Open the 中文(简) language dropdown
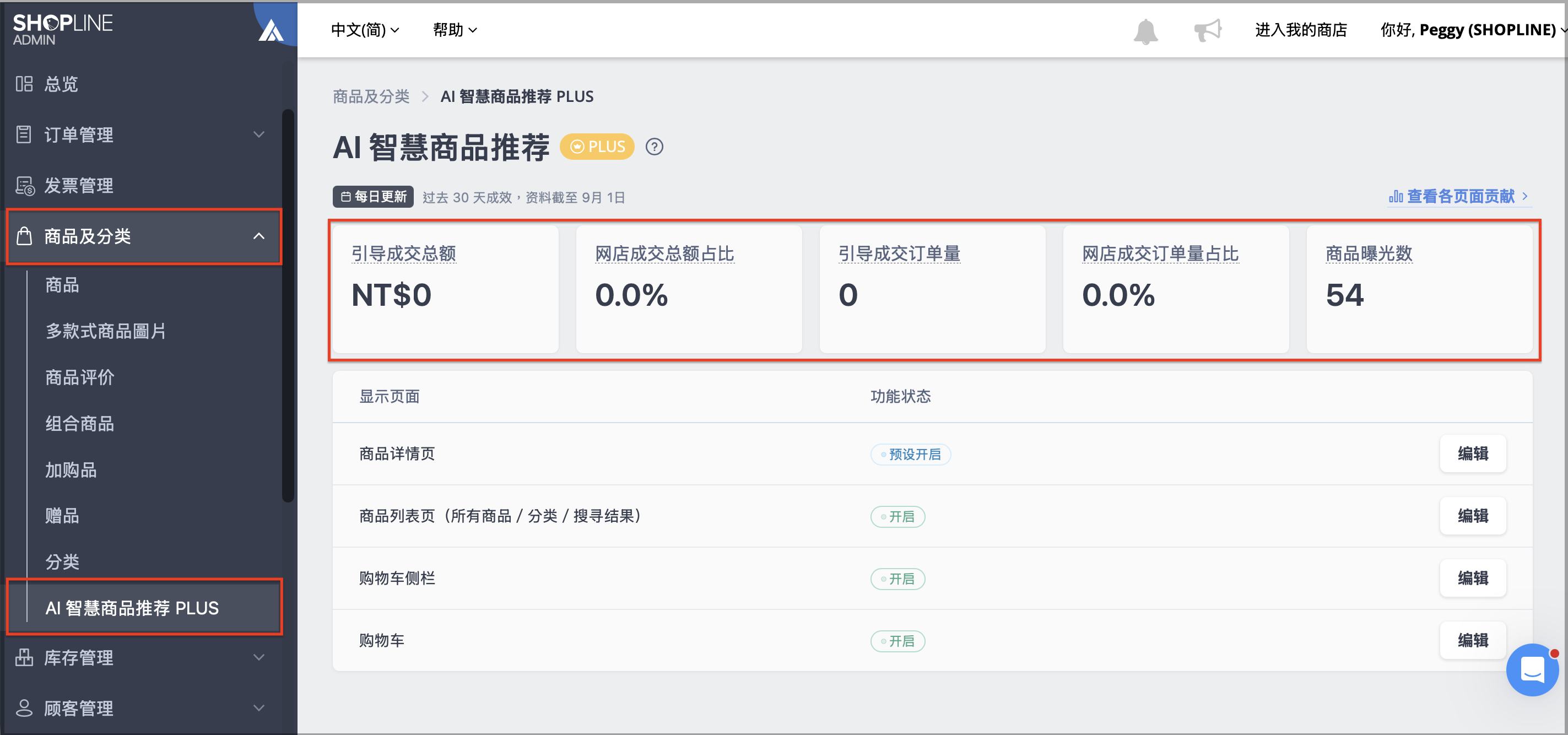1568x735 pixels. tap(364, 30)
